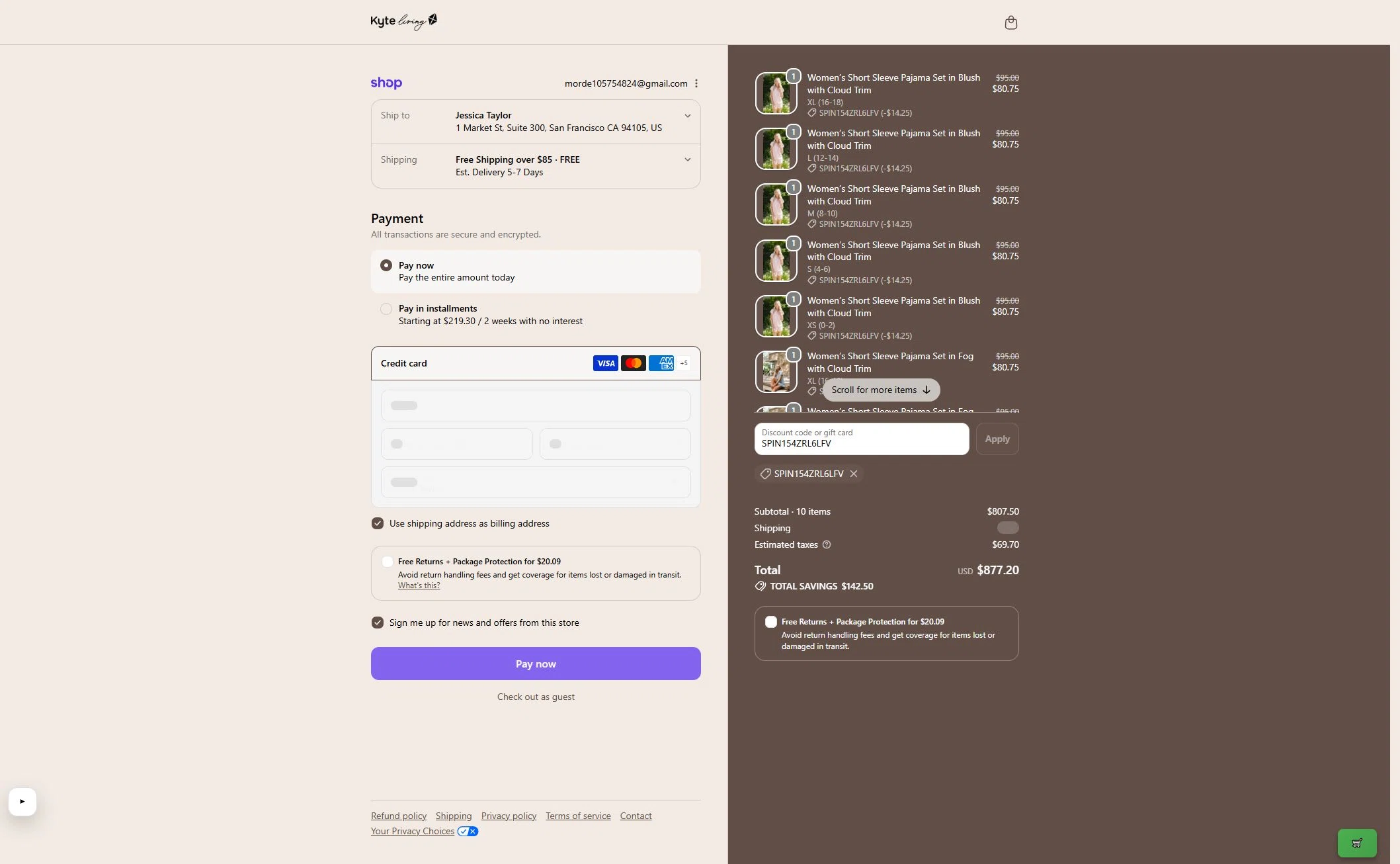Click the Credit card payment header

pos(536,363)
